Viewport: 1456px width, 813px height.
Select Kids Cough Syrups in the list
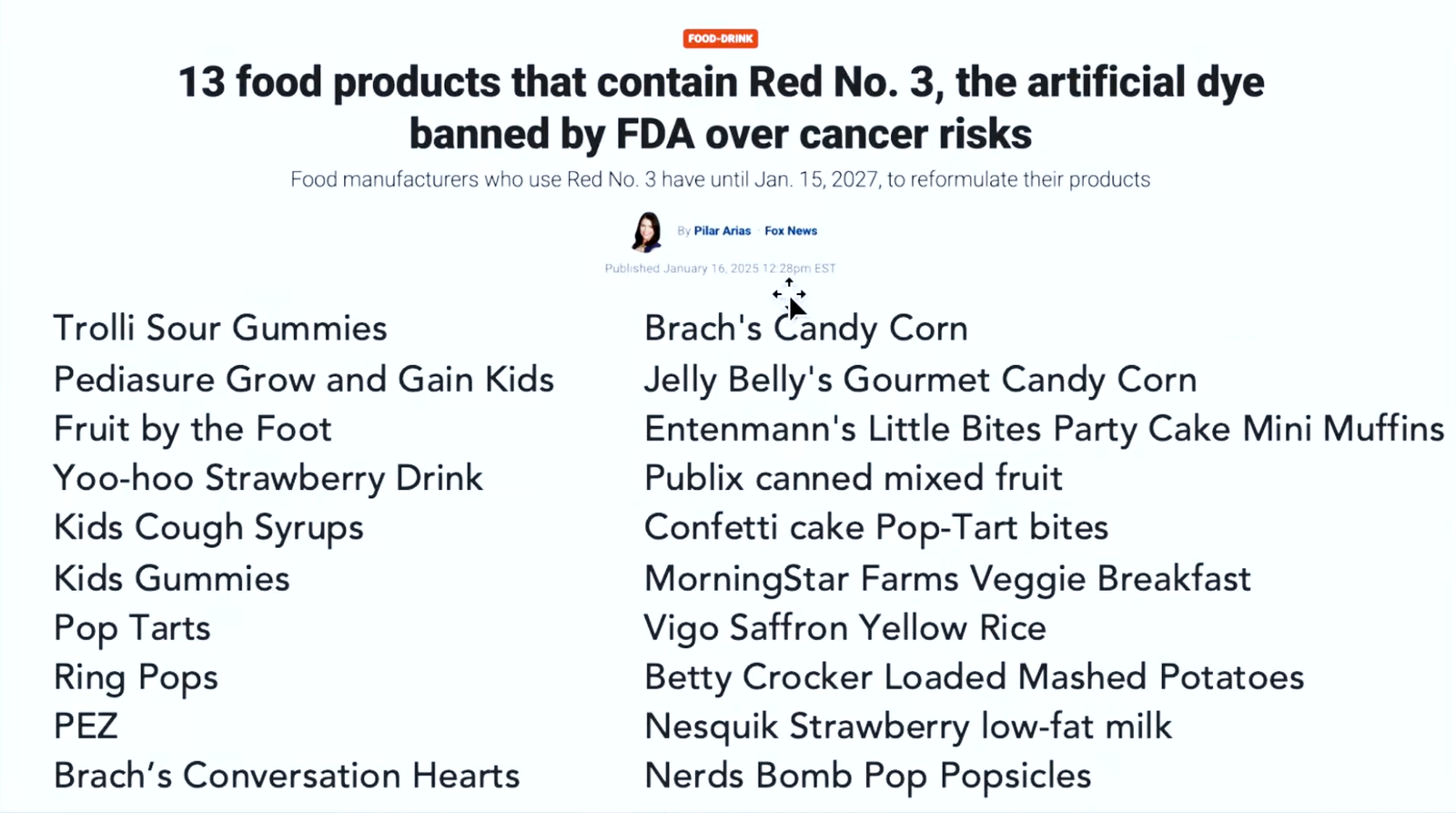pyautogui.click(x=208, y=528)
